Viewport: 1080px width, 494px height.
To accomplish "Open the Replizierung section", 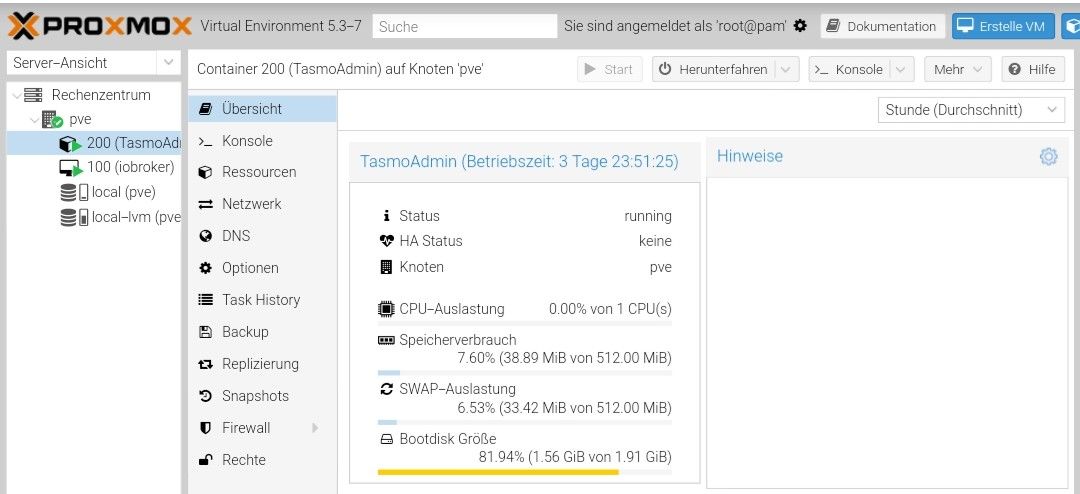I will click(262, 364).
